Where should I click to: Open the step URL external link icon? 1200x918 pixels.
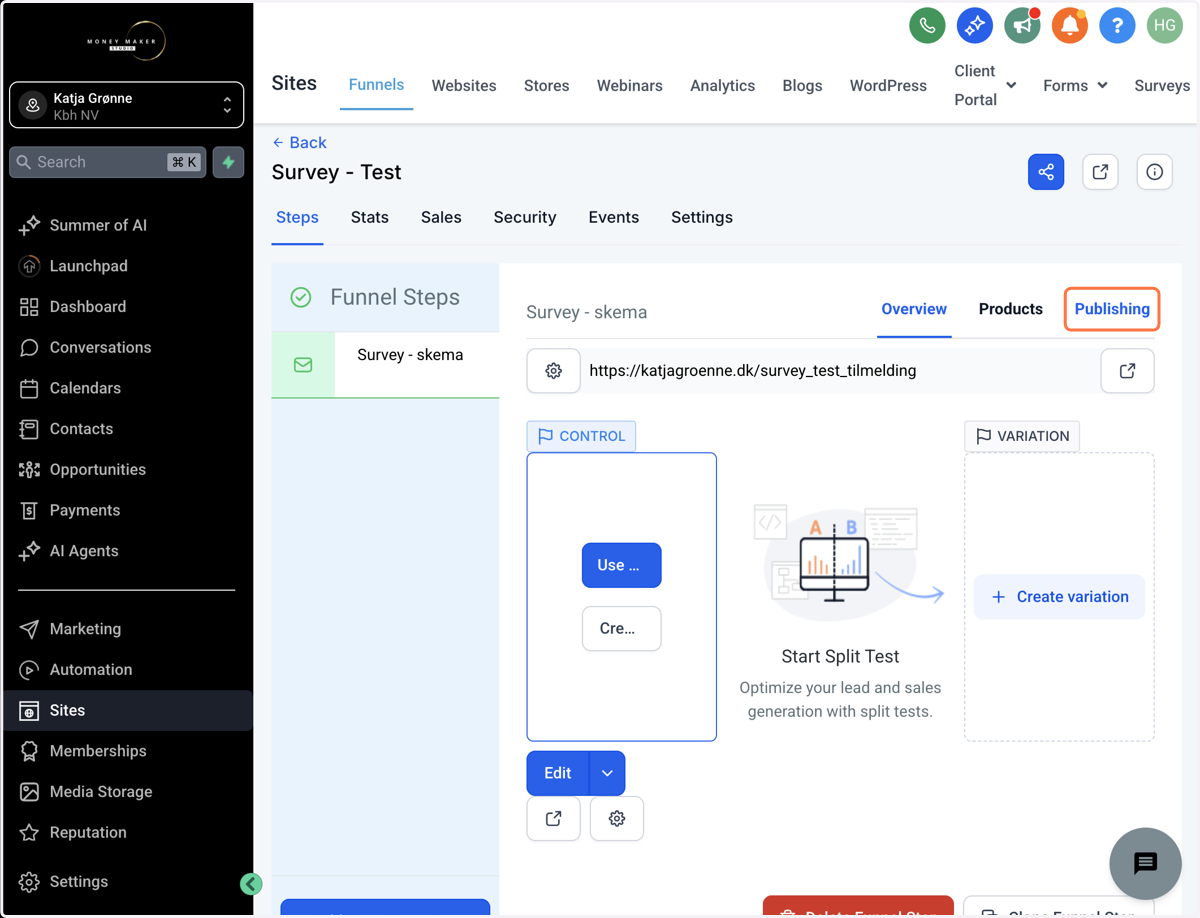(x=1127, y=371)
